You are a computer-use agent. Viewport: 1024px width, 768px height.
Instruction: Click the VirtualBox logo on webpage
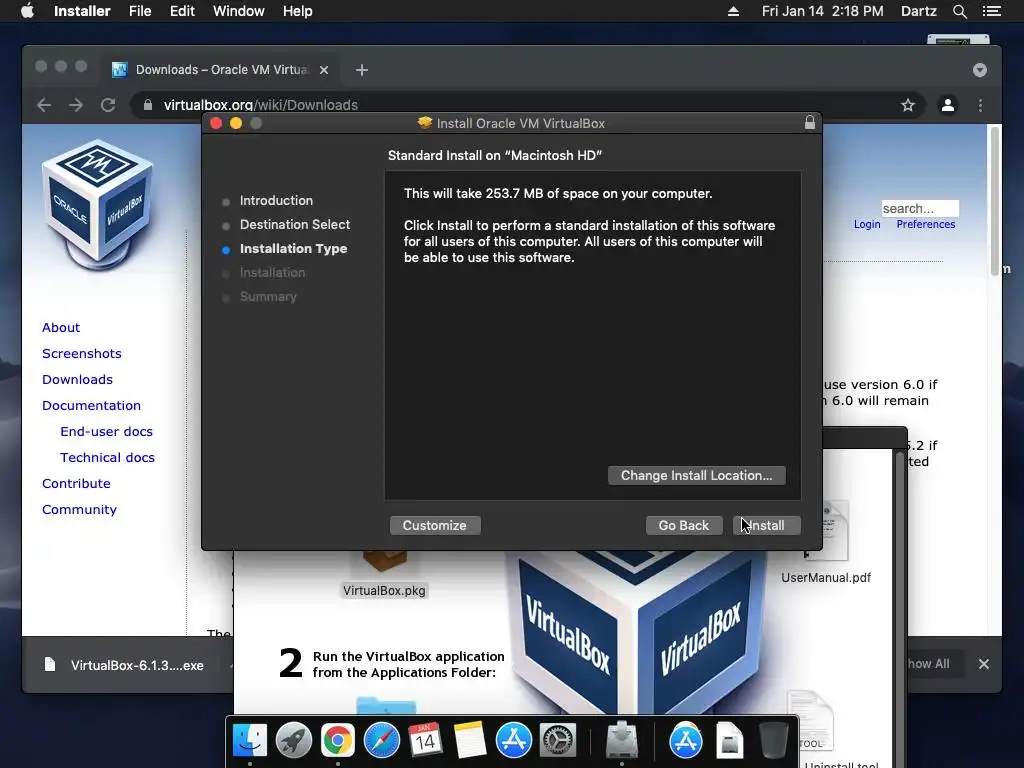pos(98,204)
